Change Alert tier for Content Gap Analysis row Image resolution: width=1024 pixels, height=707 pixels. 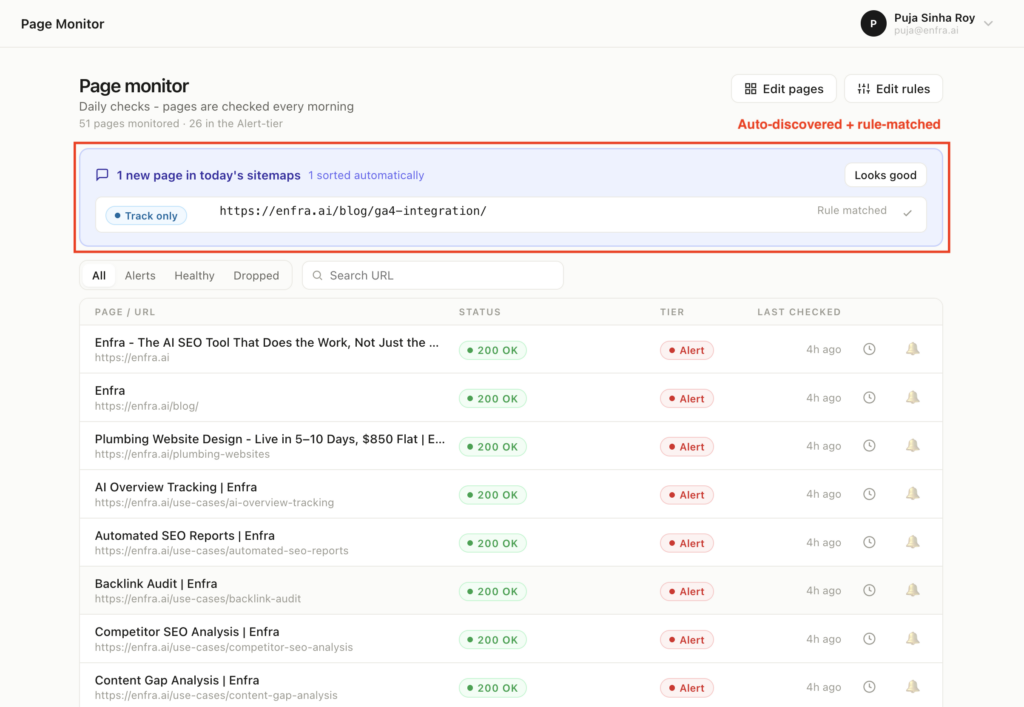[686, 689]
